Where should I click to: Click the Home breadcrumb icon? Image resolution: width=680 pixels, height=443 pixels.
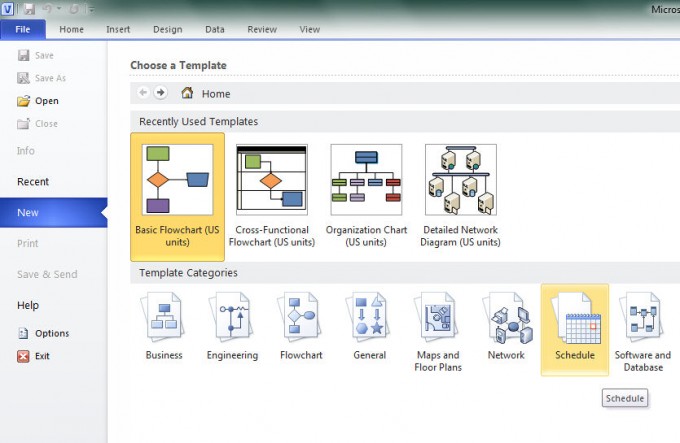click(187, 93)
